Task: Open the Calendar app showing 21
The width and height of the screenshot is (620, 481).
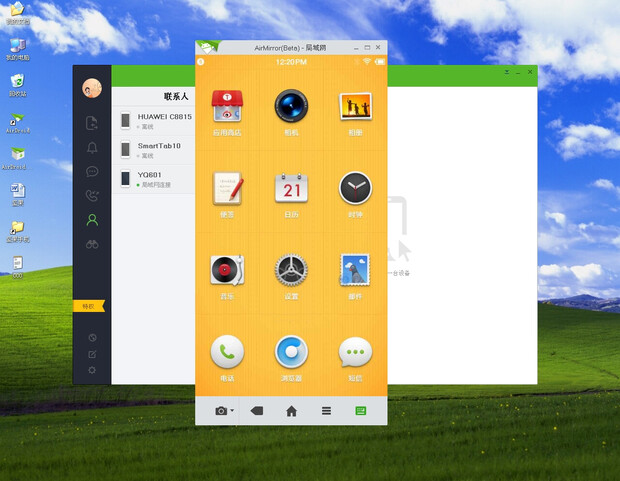Action: tap(291, 188)
